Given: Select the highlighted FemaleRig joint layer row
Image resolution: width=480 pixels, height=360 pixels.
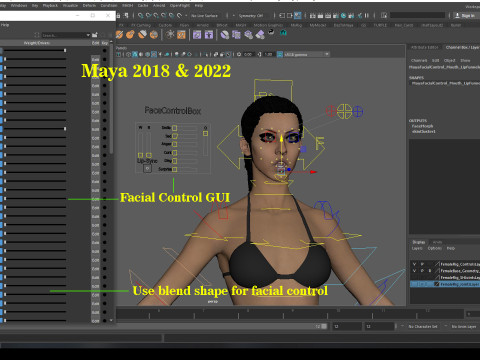Looking at the screenshot, I should [445, 284].
